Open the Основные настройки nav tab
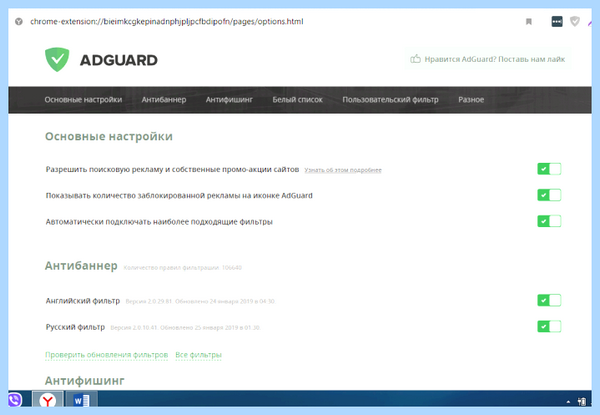This screenshot has height=415, width=600. [x=83, y=100]
